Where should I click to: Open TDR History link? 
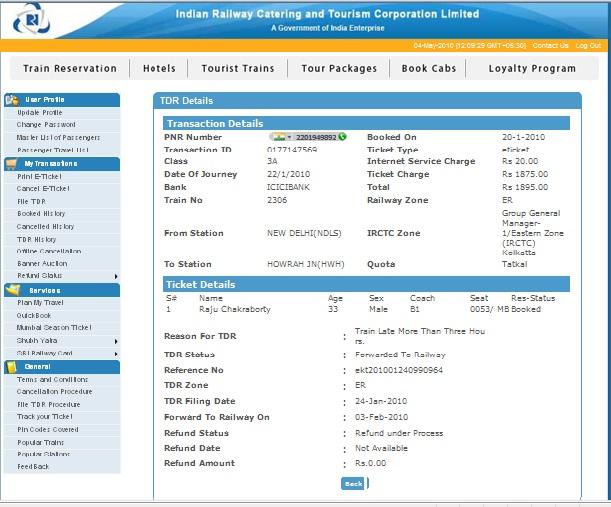click(37, 239)
